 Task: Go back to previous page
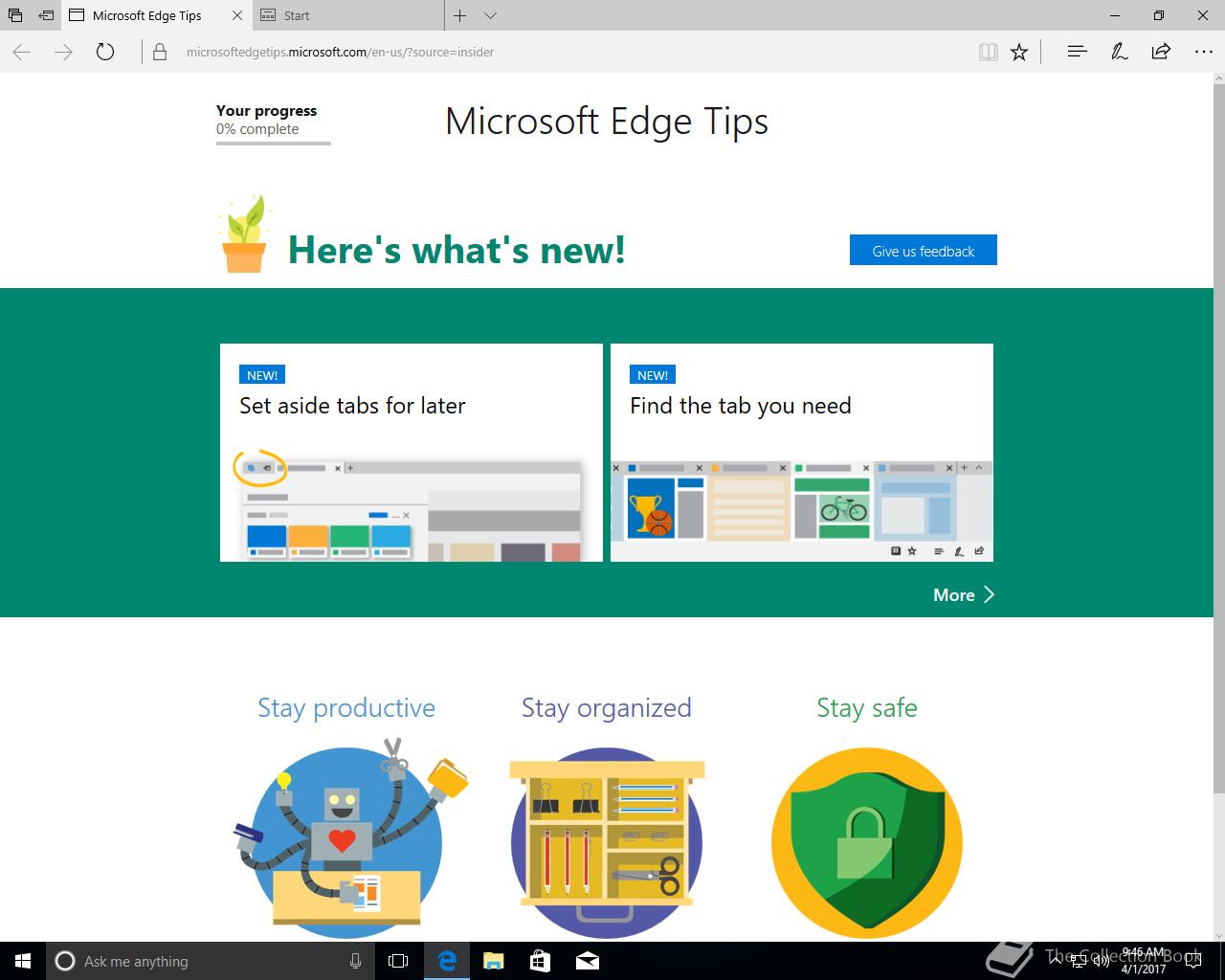[22, 53]
